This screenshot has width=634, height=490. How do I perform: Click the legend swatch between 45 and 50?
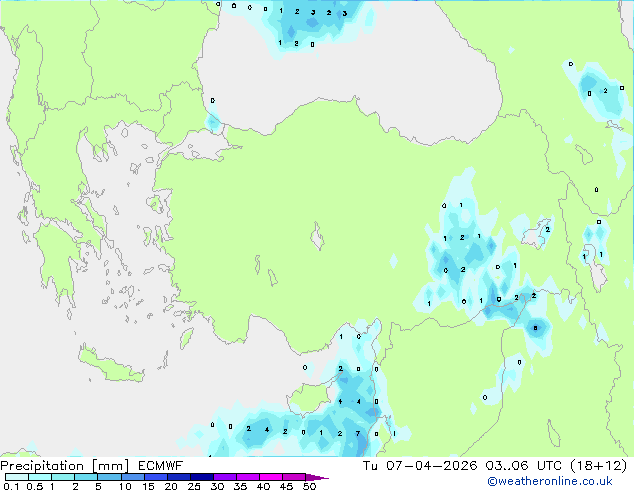[x=294, y=477]
